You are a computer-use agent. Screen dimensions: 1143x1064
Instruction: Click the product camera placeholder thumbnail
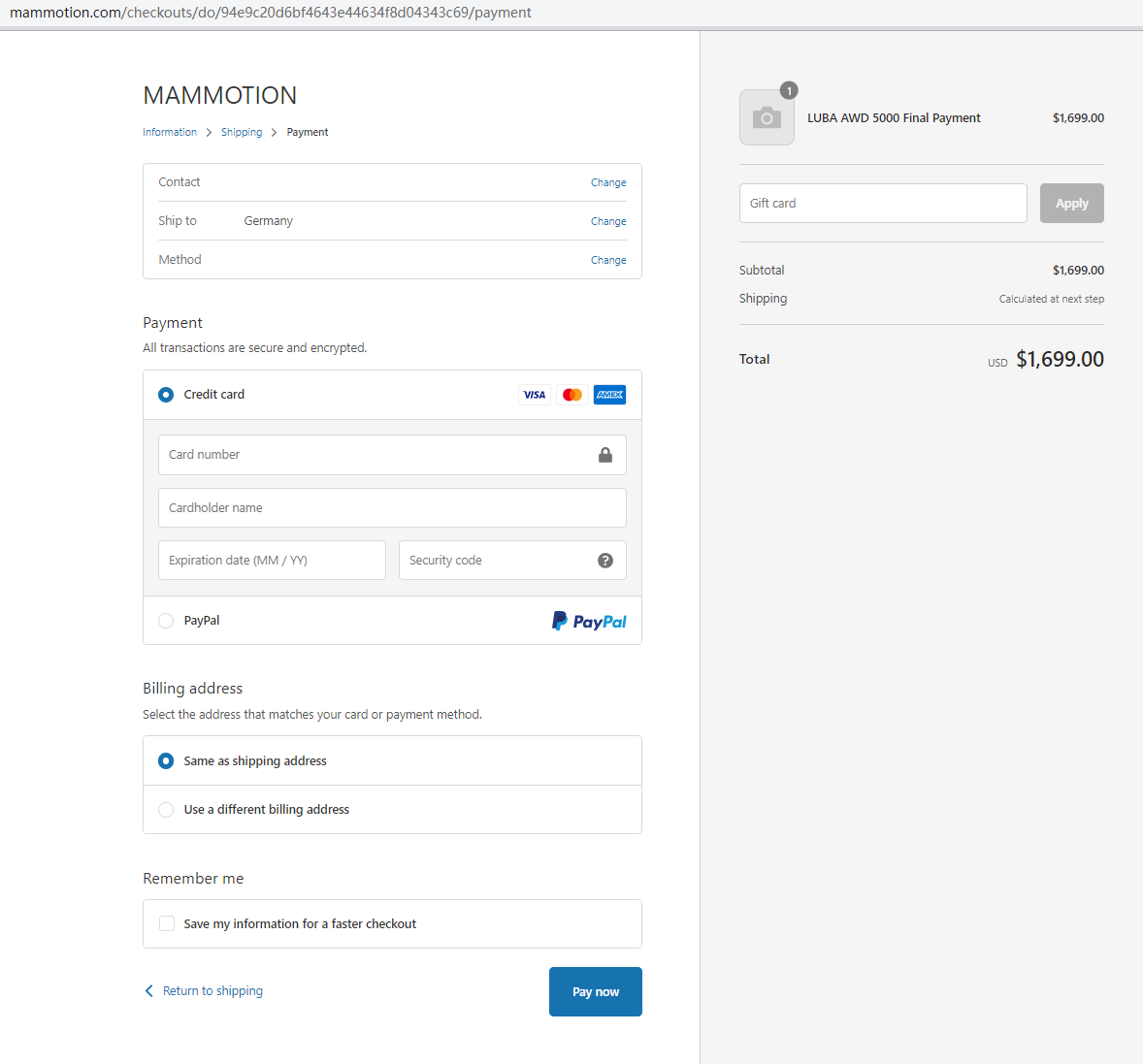[767, 117]
